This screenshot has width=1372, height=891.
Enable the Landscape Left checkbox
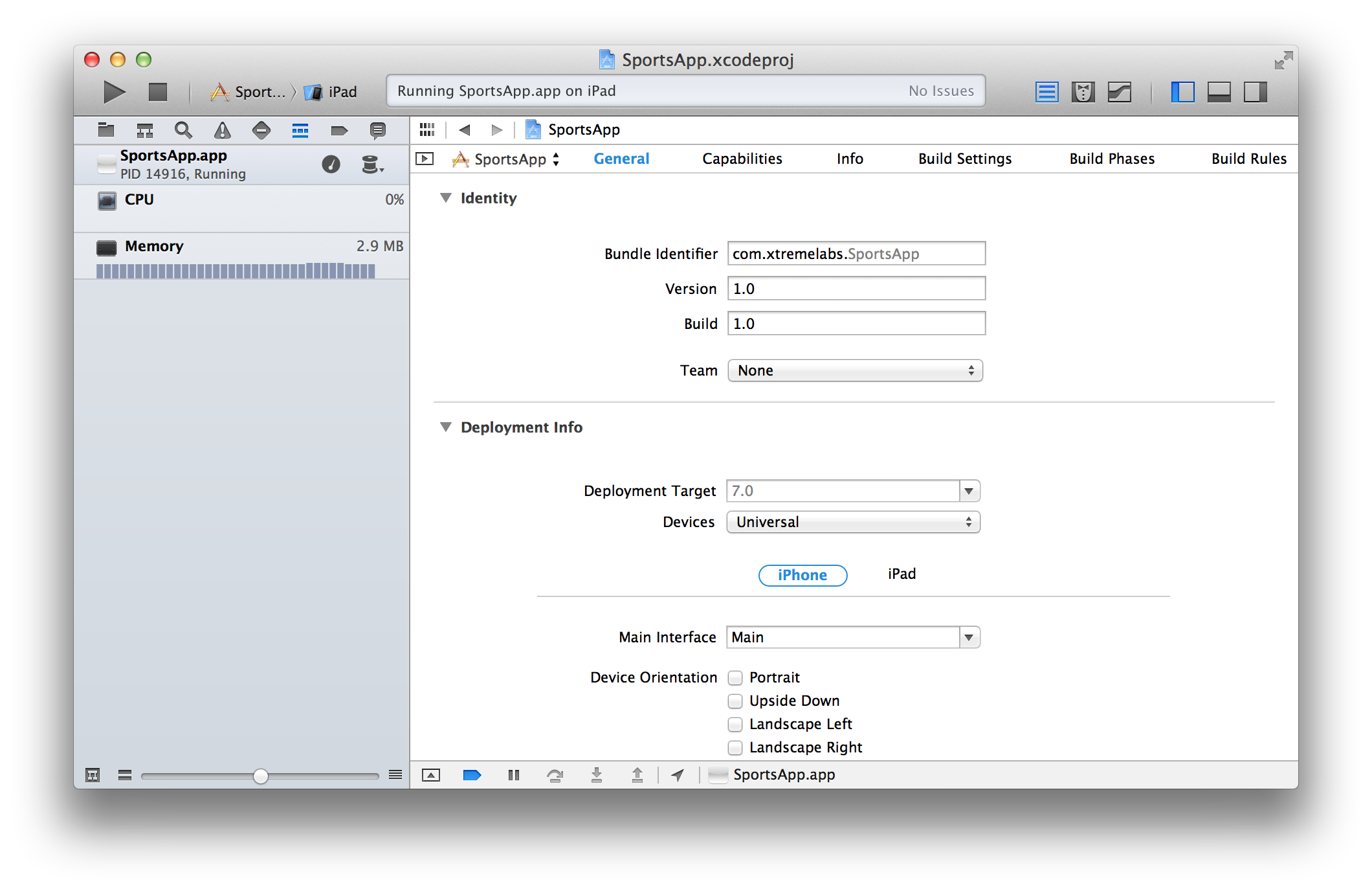735,725
